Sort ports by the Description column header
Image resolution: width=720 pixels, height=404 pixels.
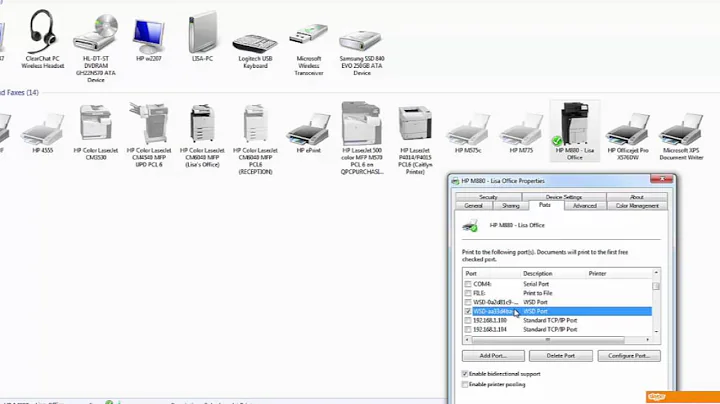554,274
